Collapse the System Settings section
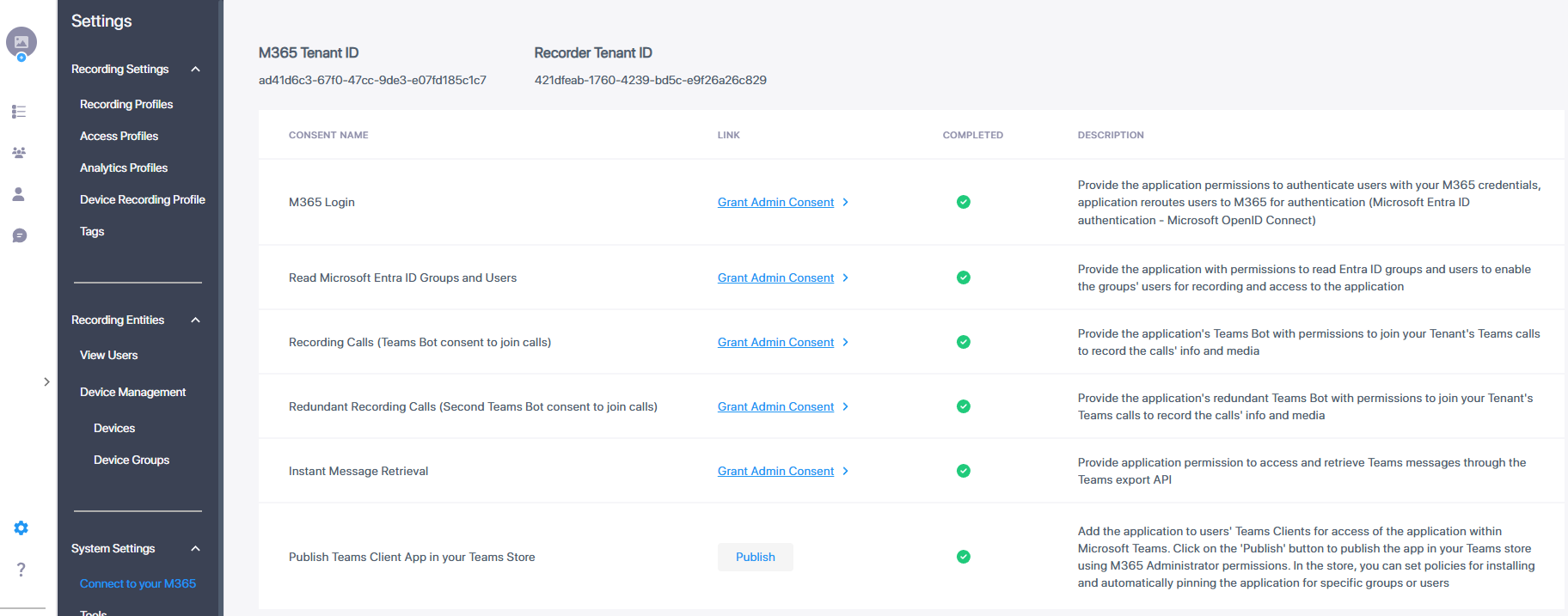The width and height of the screenshot is (1568, 616). click(195, 549)
